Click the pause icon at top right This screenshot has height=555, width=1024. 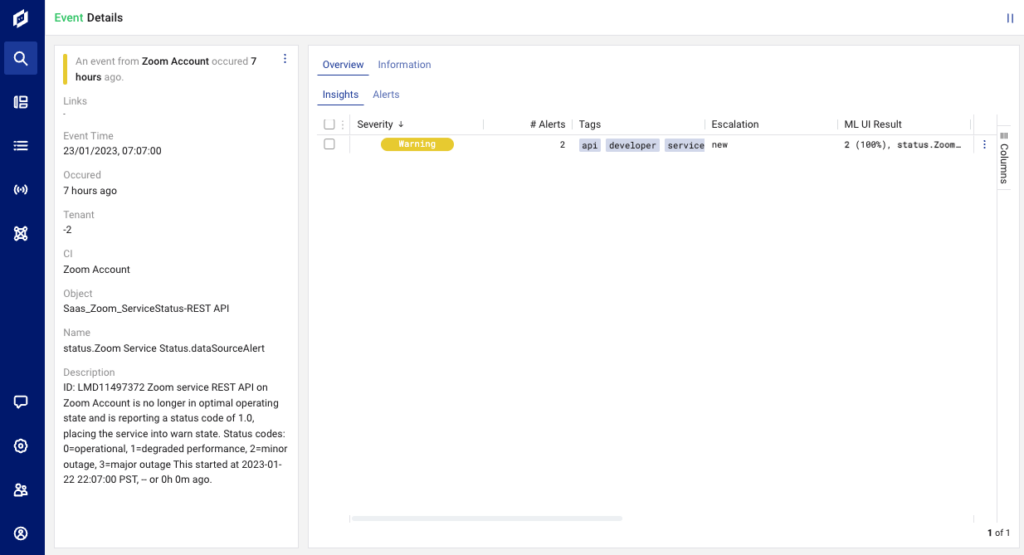pyautogui.click(x=1010, y=18)
